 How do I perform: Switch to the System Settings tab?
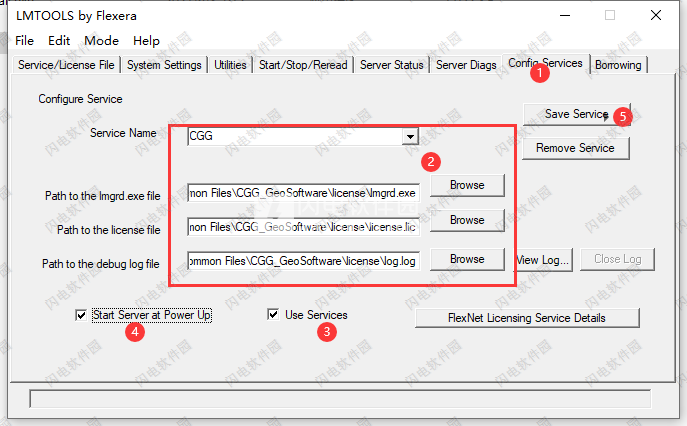[165, 65]
